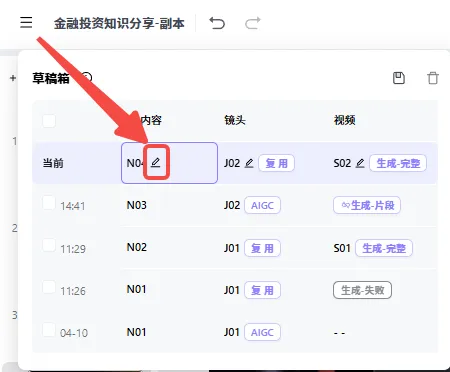
Task: Select N02 content cell
Action: click(x=136, y=247)
